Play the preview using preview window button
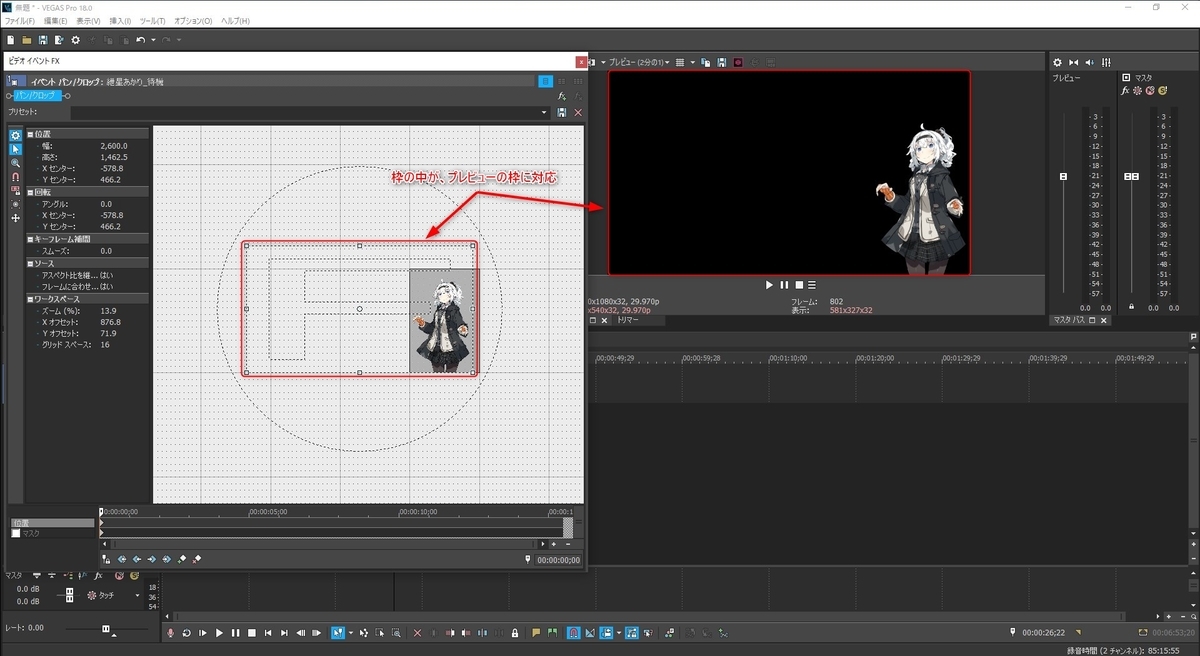The width and height of the screenshot is (1200, 656). [x=770, y=285]
